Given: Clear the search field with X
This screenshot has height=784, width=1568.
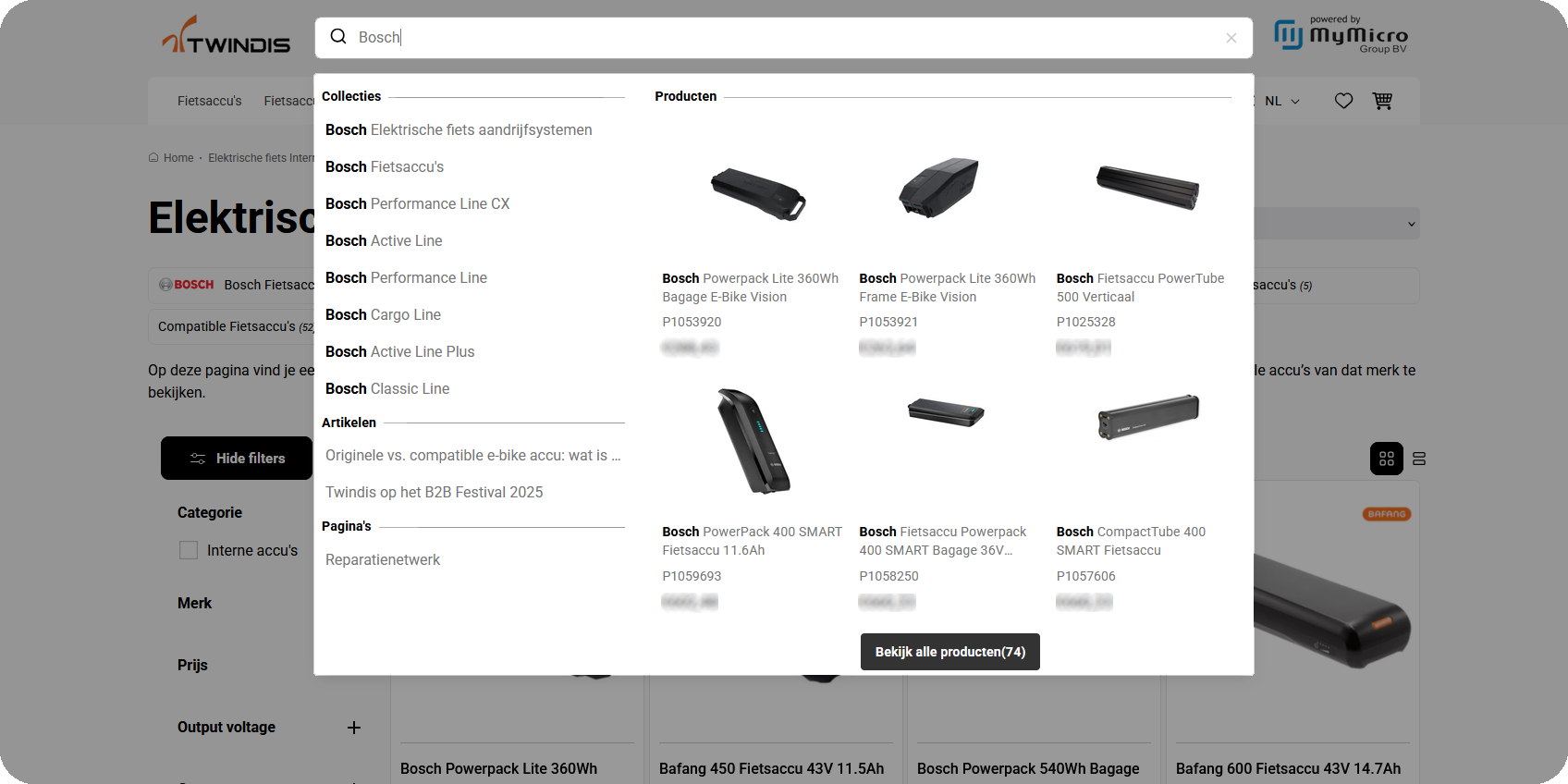Looking at the screenshot, I should [x=1231, y=38].
